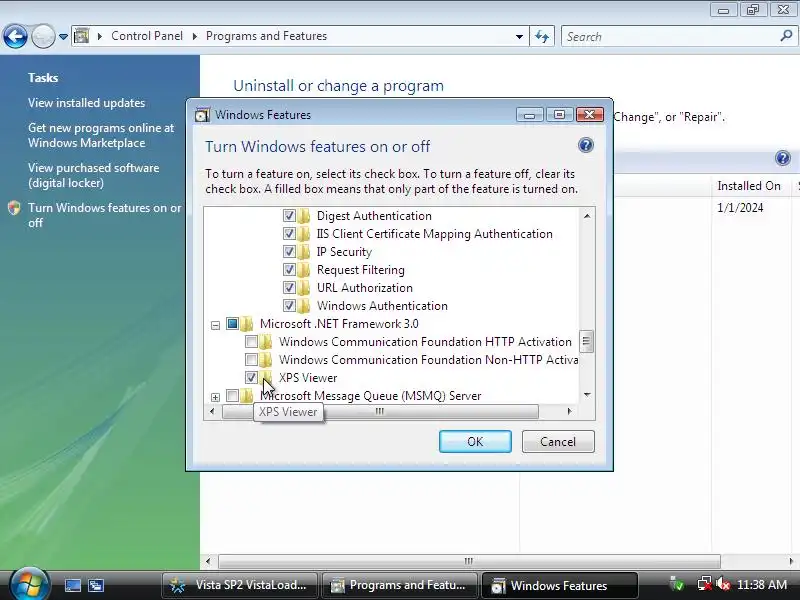Screen dimensions: 800x600
Task: Click the Control Panel icon in address bar
Action: point(81,36)
